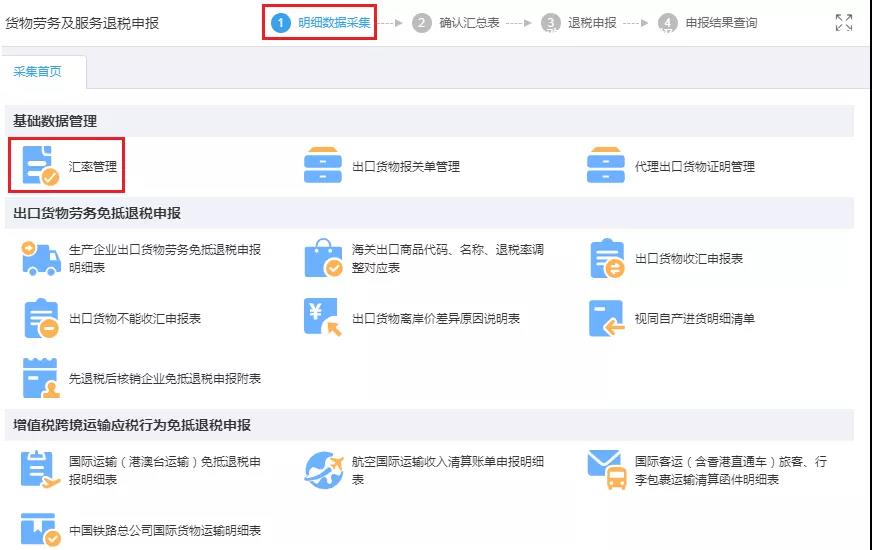Open the 中国铁路总公司国际货物运输明细表 link
This screenshot has width=872, height=550.
click(164, 530)
